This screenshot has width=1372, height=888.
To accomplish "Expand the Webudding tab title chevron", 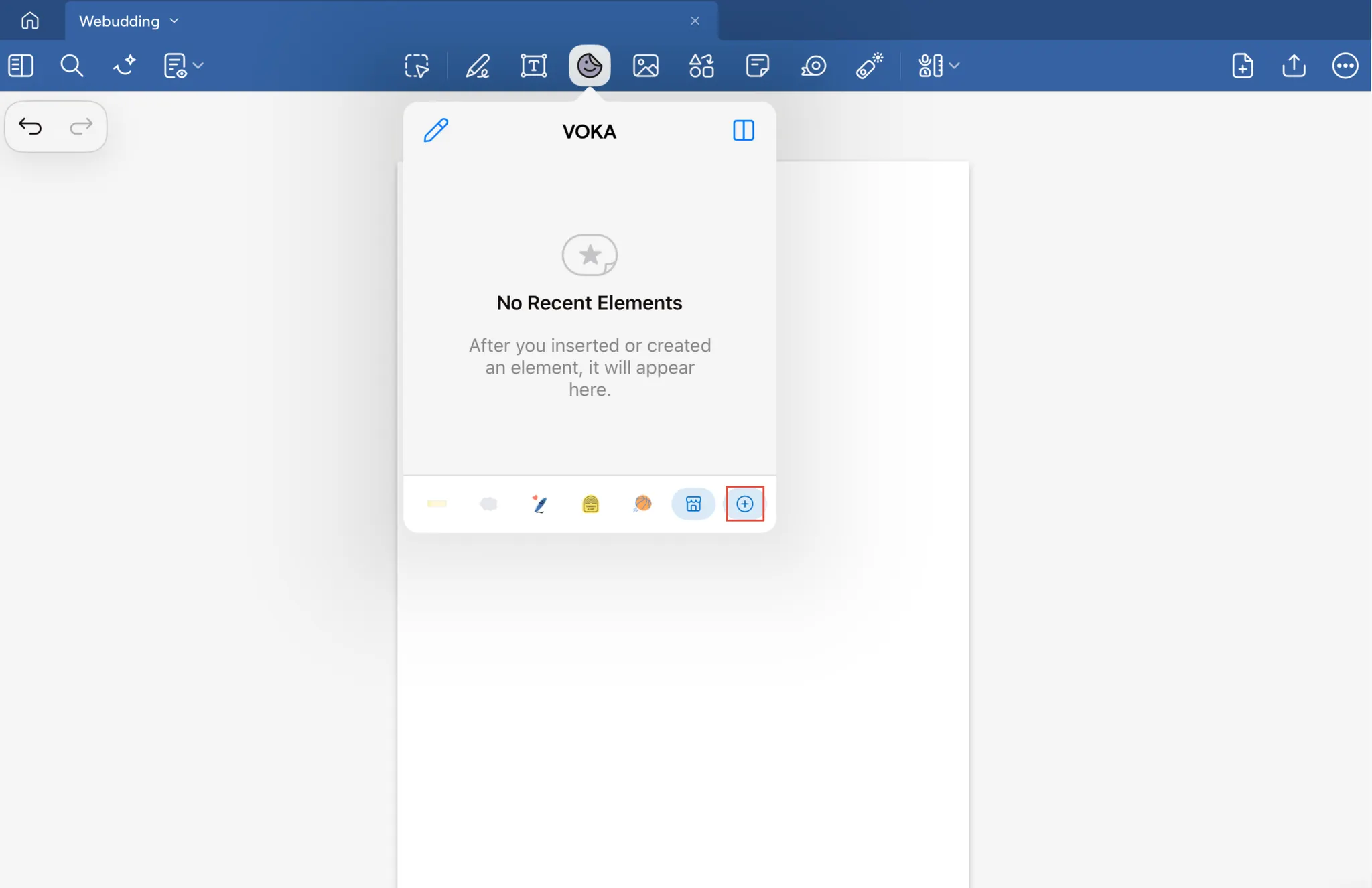I will [175, 21].
